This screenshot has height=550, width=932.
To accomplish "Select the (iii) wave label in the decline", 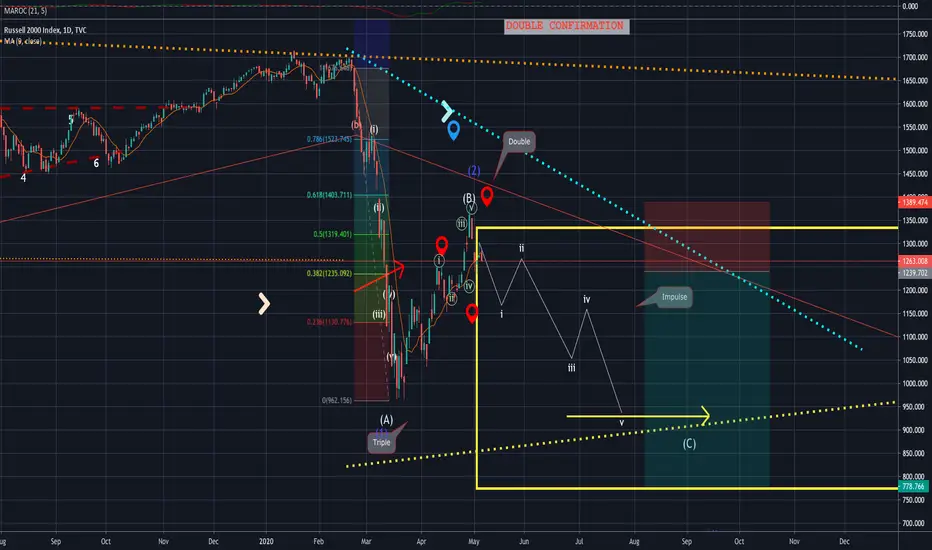I will pyautogui.click(x=379, y=315).
